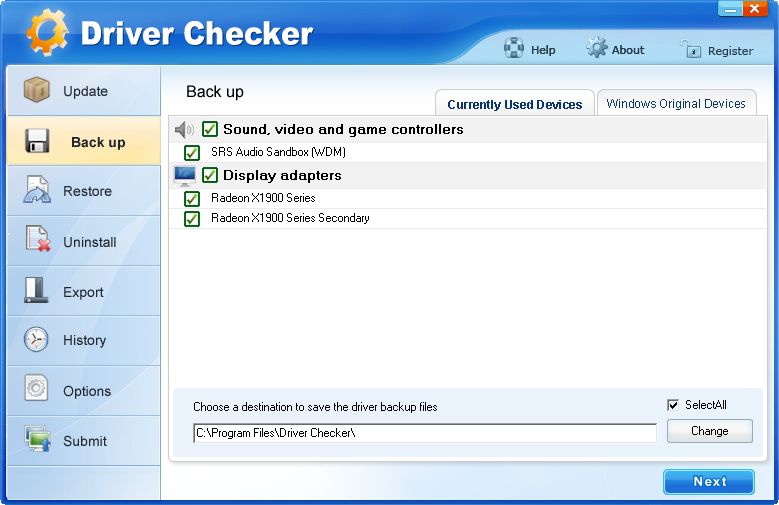This screenshot has width=779, height=505.
Task: Select the Radeon X1900 Series row text
Action: click(263, 198)
